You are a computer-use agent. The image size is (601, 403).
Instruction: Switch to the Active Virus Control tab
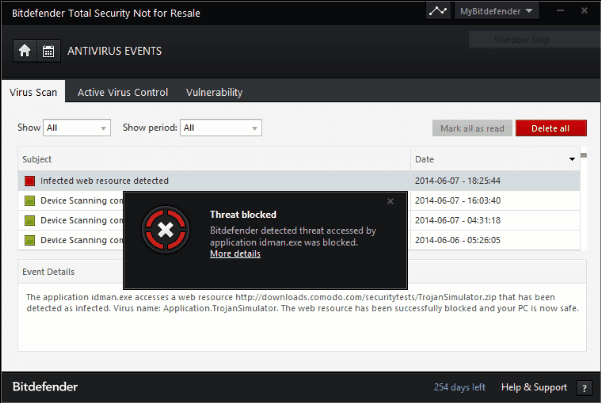(123, 92)
